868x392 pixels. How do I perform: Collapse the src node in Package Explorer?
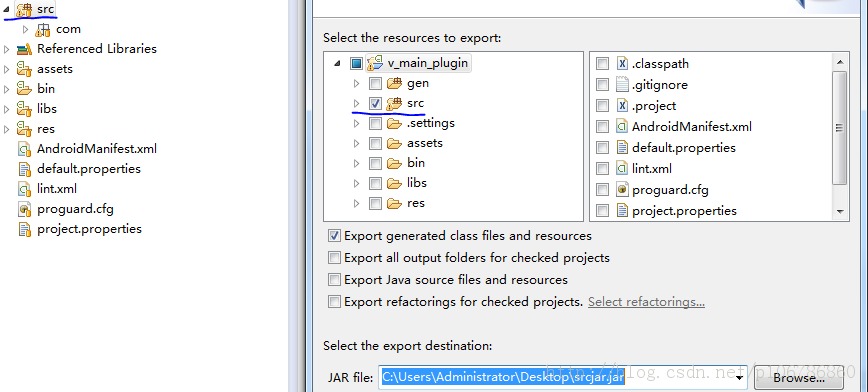6,9
